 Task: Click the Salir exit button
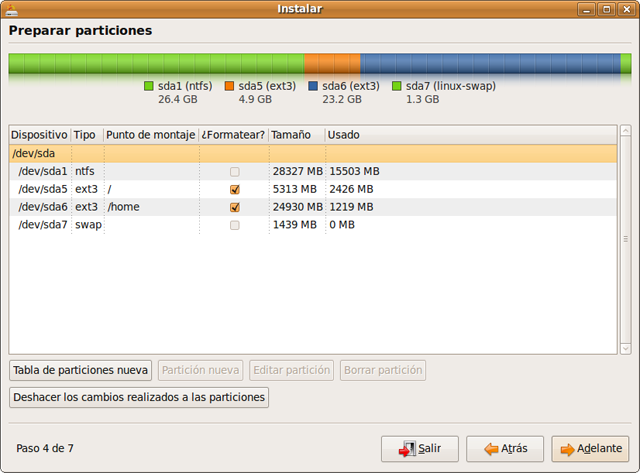pos(418,448)
